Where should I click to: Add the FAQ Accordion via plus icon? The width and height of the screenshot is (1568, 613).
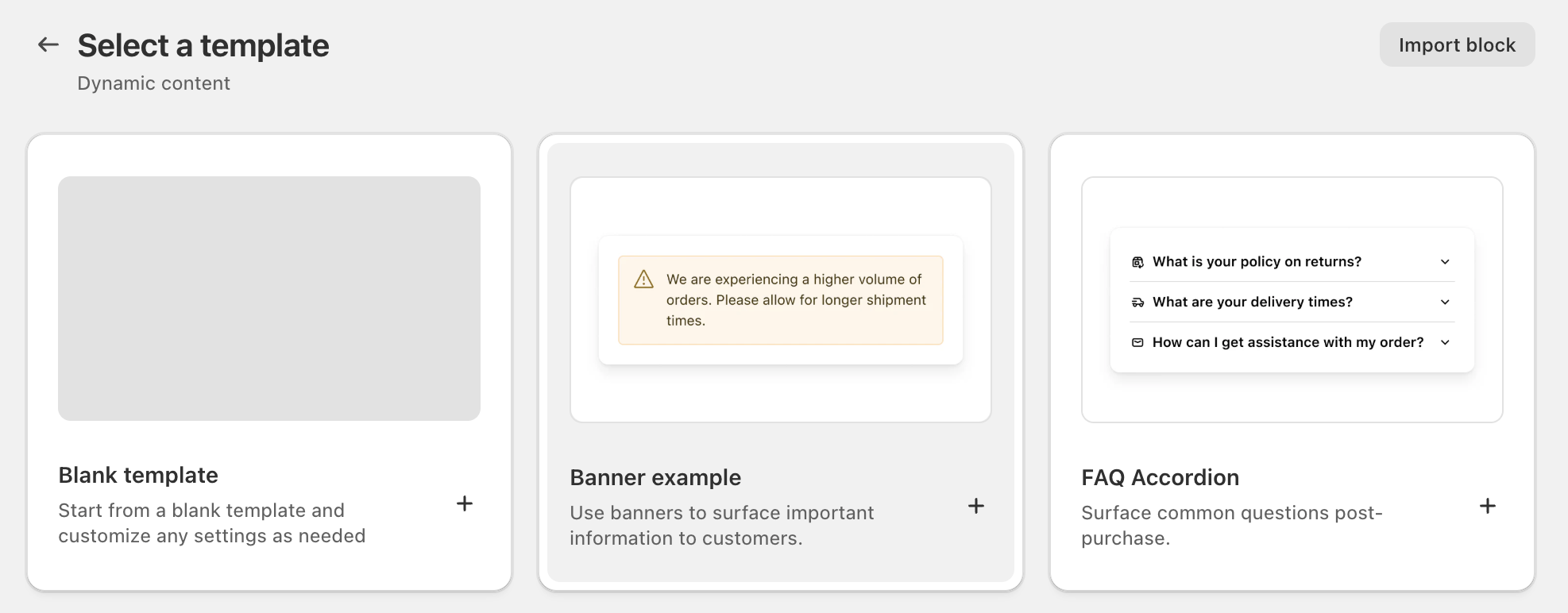coord(1488,506)
